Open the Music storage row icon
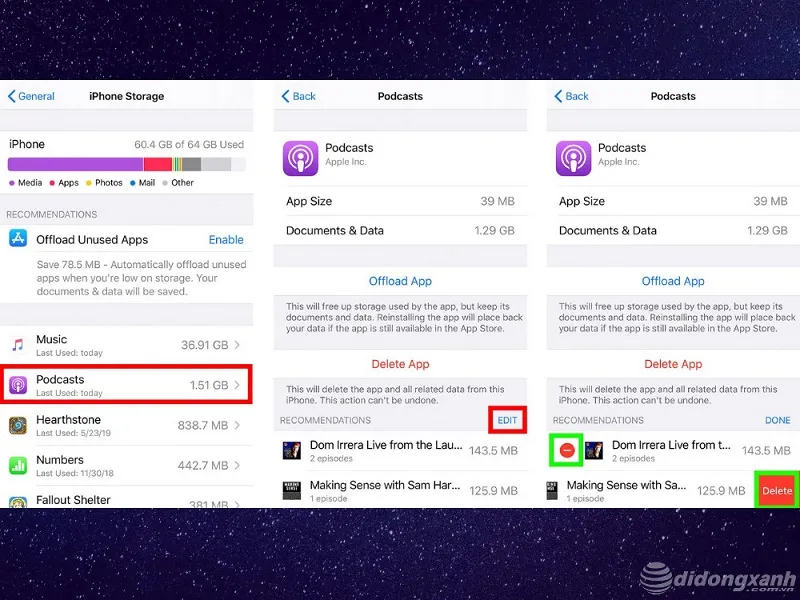This screenshot has height=600, width=800. coord(18,345)
